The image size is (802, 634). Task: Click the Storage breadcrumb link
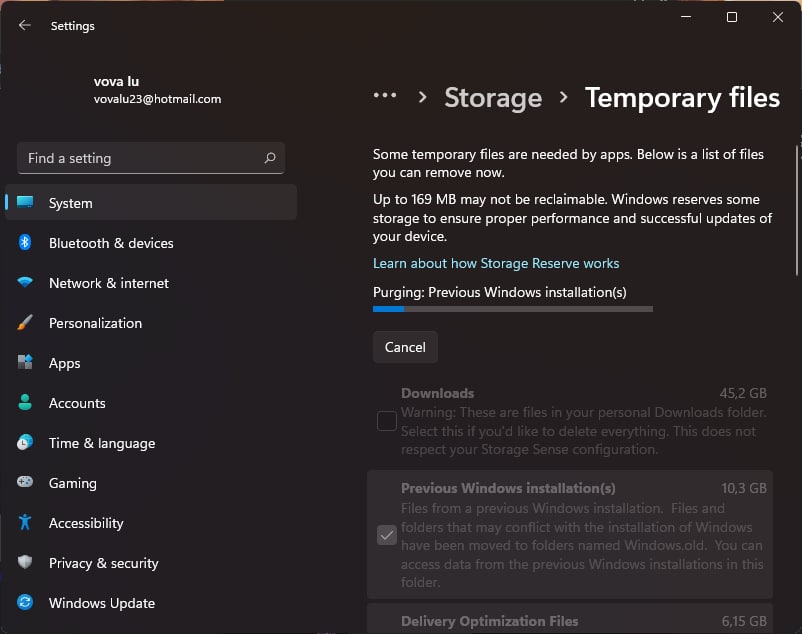tap(493, 98)
